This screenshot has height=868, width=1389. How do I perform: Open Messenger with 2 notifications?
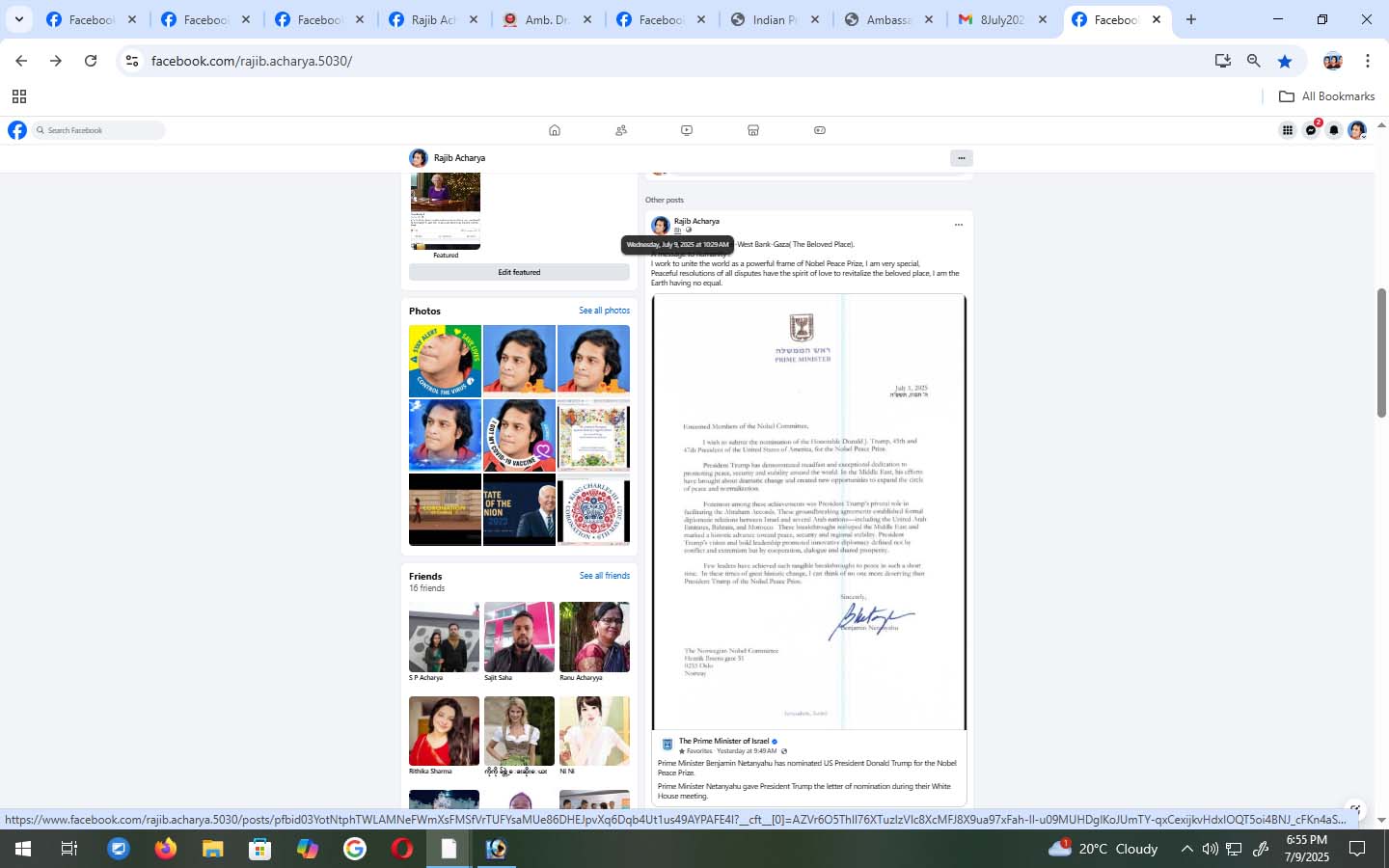(x=1311, y=130)
